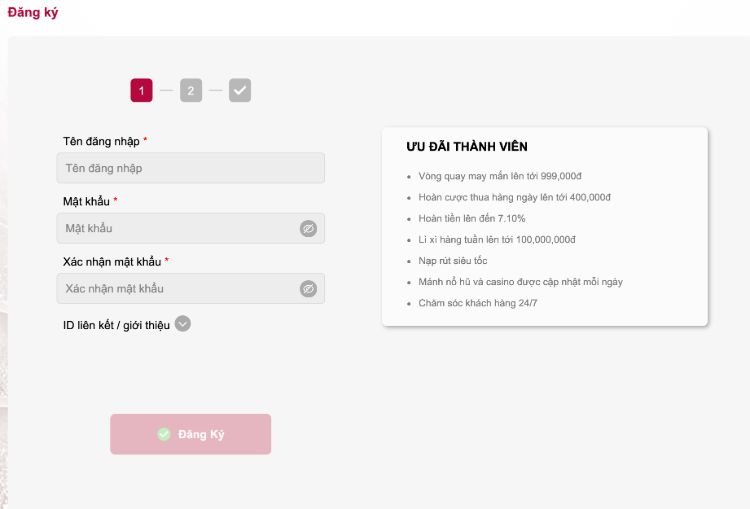Click the Nạp rút siêu tốc list item
Image resolution: width=750 pixels, height=509 pixels.
click(x=453, y=261)
